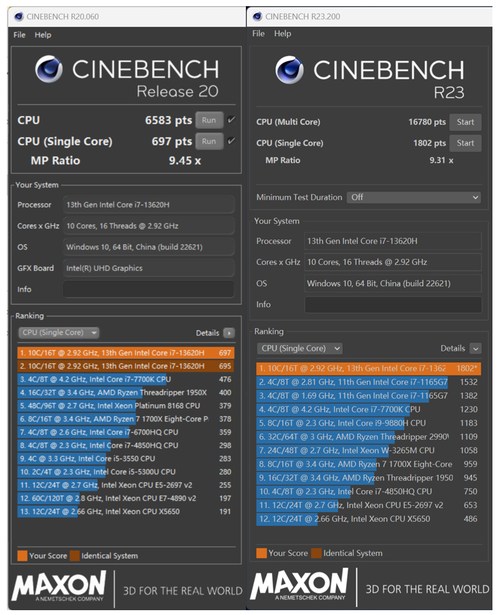Select R23 ranking row Threadripper 1950
Image resolution: width=500 pixels, height=615 pixels.
(369, 478)
